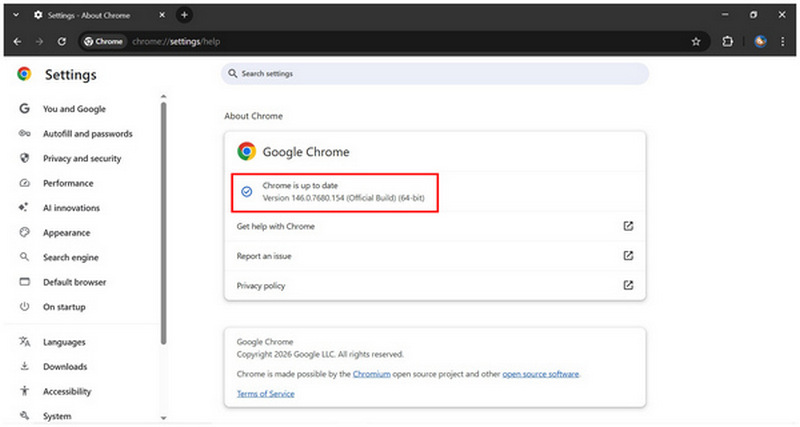Click the wrench System icon
This screenshot has width=800, height=427.
24,415
